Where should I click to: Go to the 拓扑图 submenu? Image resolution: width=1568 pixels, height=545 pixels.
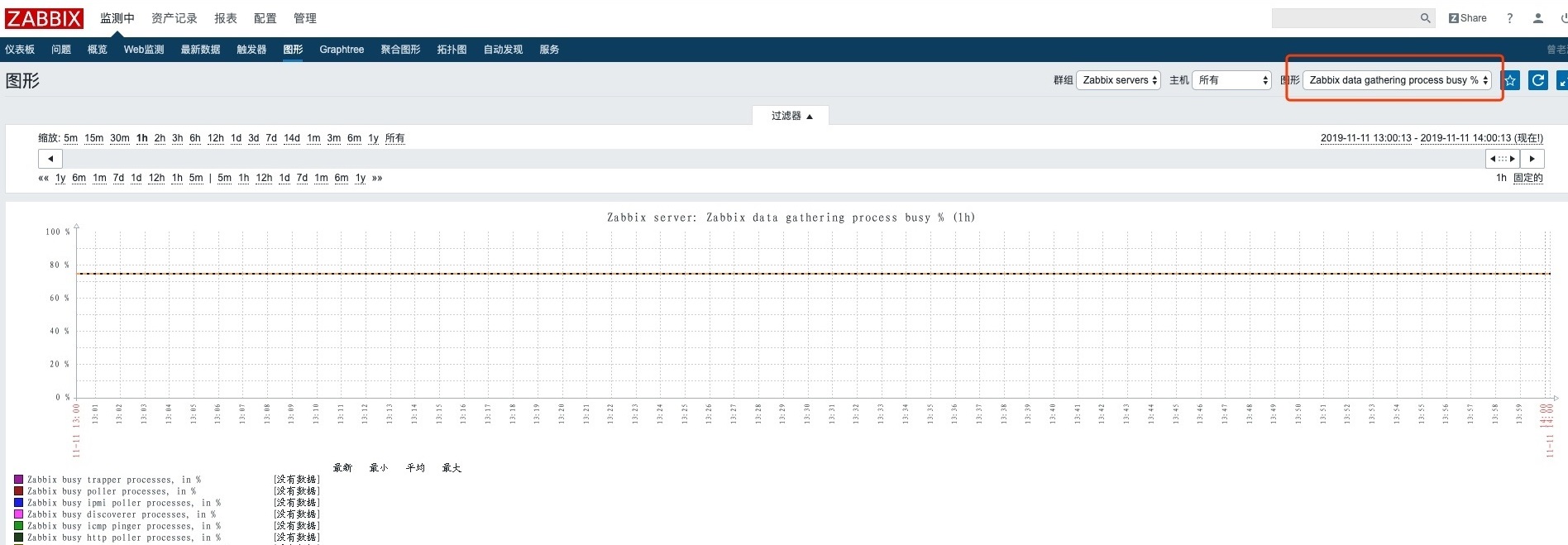452,50
